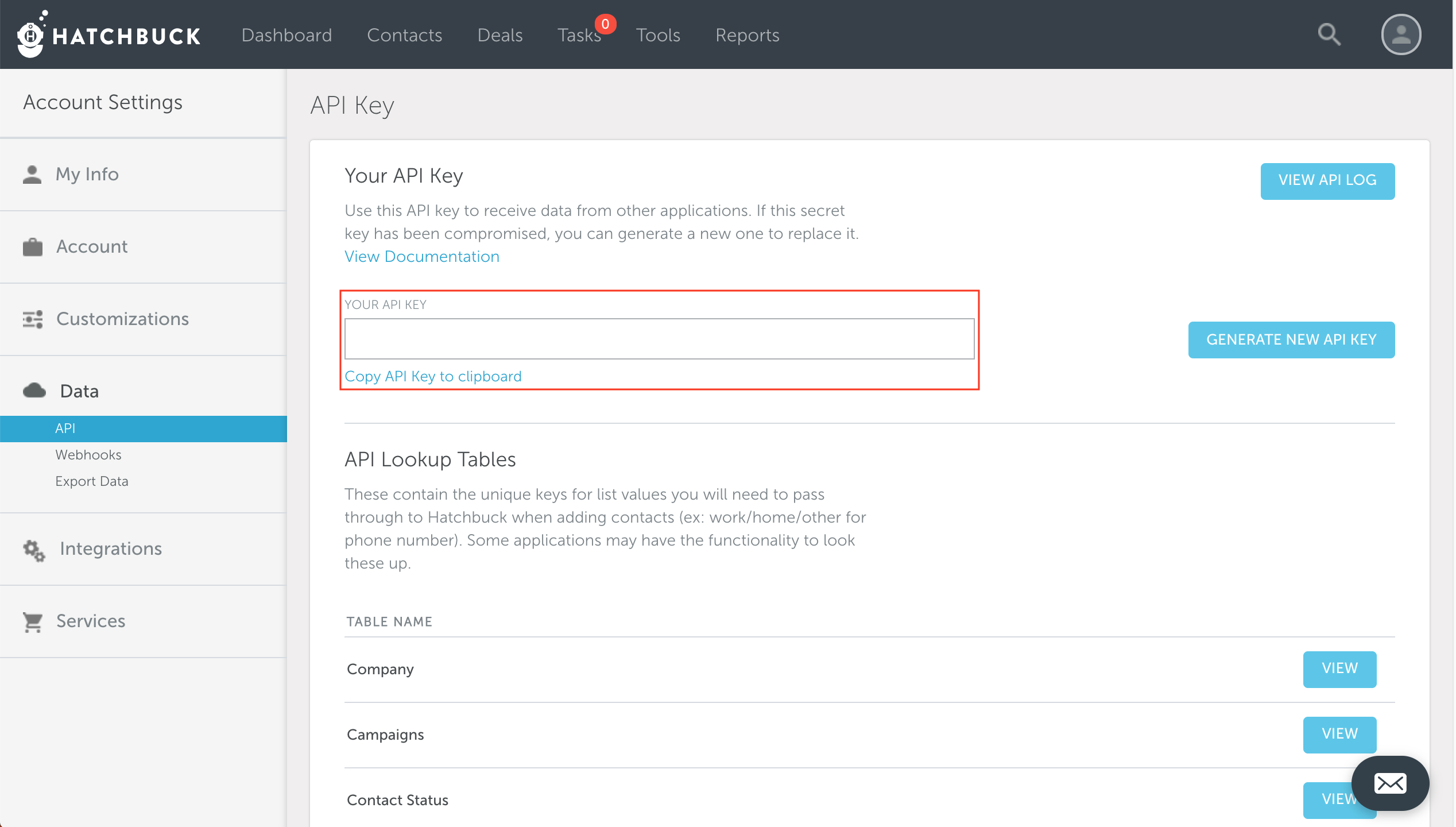Viewport: 1456px width, 827px height.
Task: Navigate to the Contacts menu
Action: pyautogui.click(x=404, y=34)
